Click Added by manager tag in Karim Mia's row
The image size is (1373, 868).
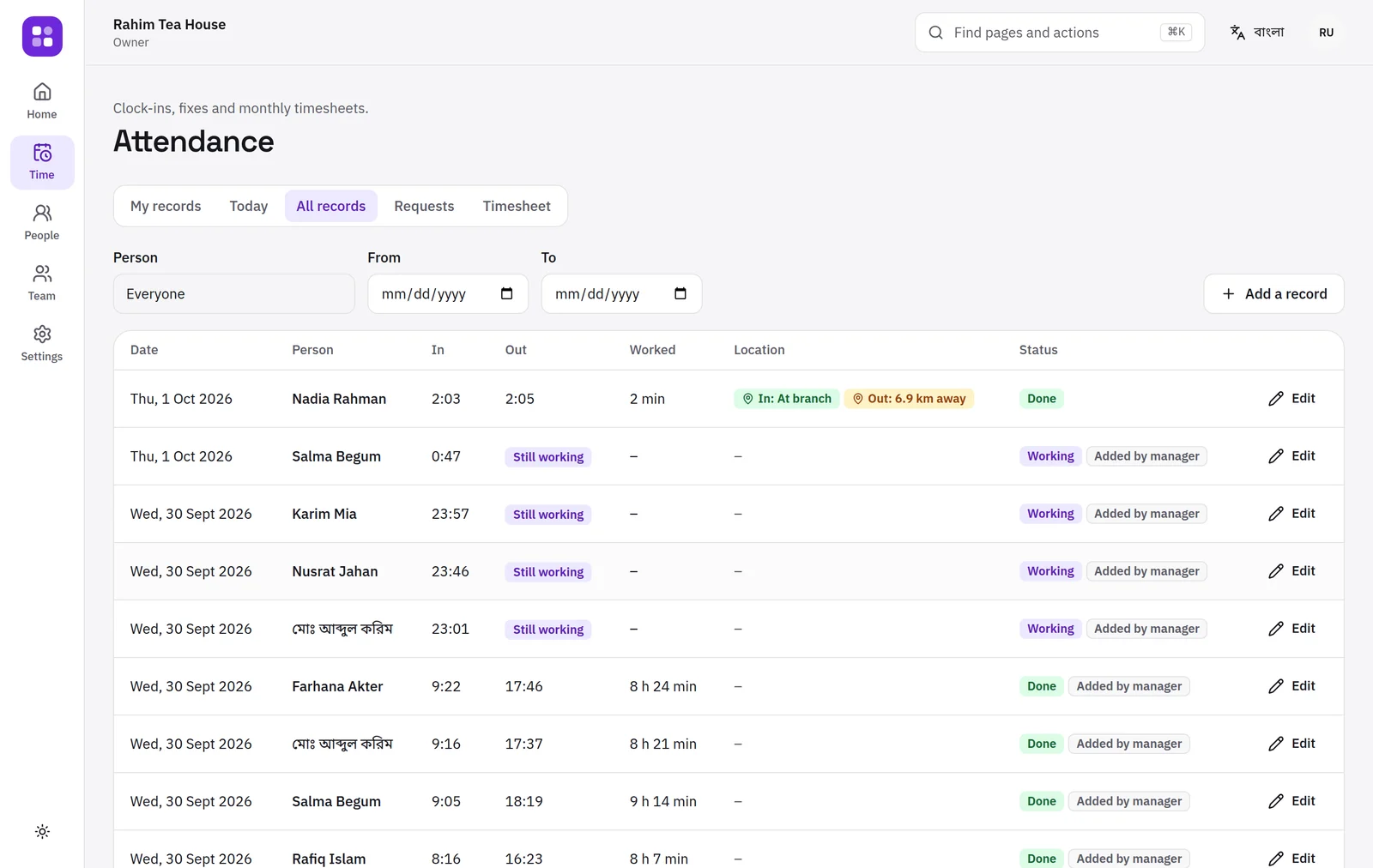pos(1146,514)
